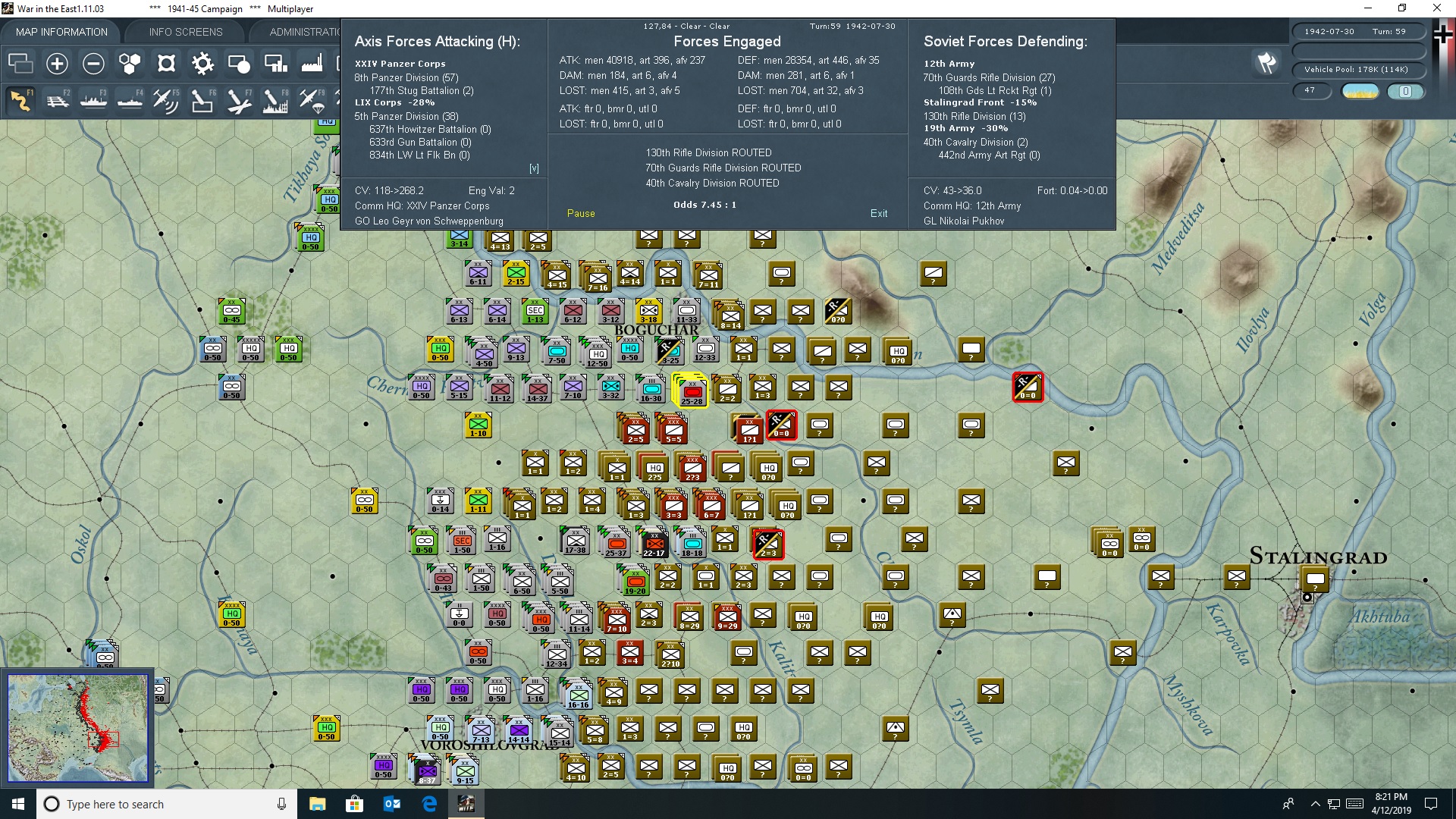
Task: Select Soviet unit 6=7
Action: point(711,505)
